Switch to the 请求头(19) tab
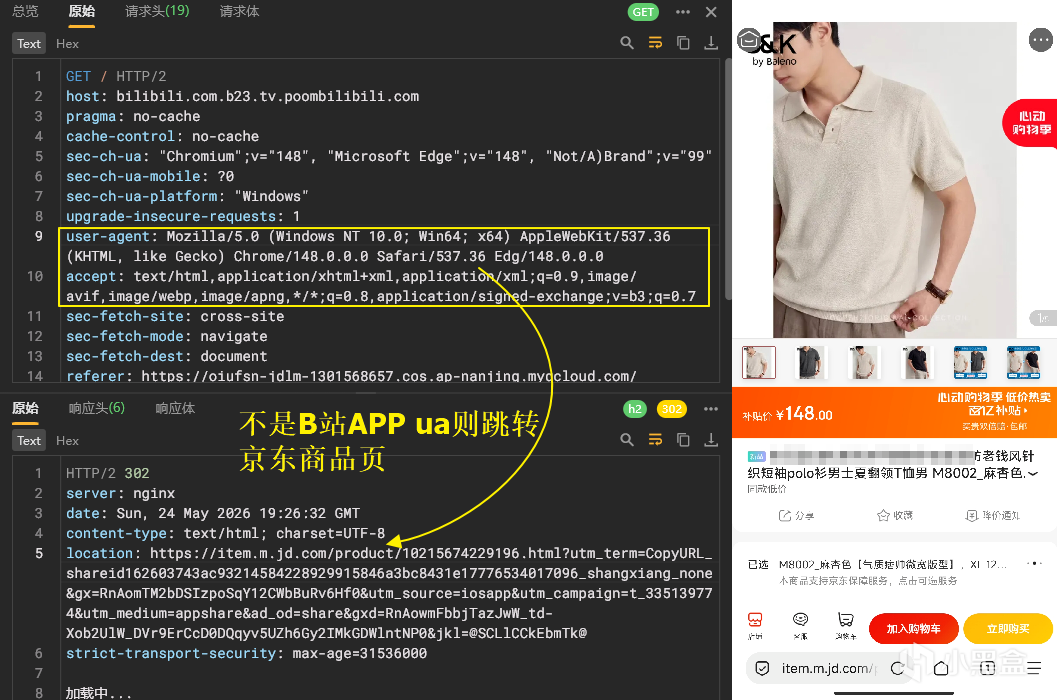Viewport: 1057px width, 700px height. pos(157,11)
